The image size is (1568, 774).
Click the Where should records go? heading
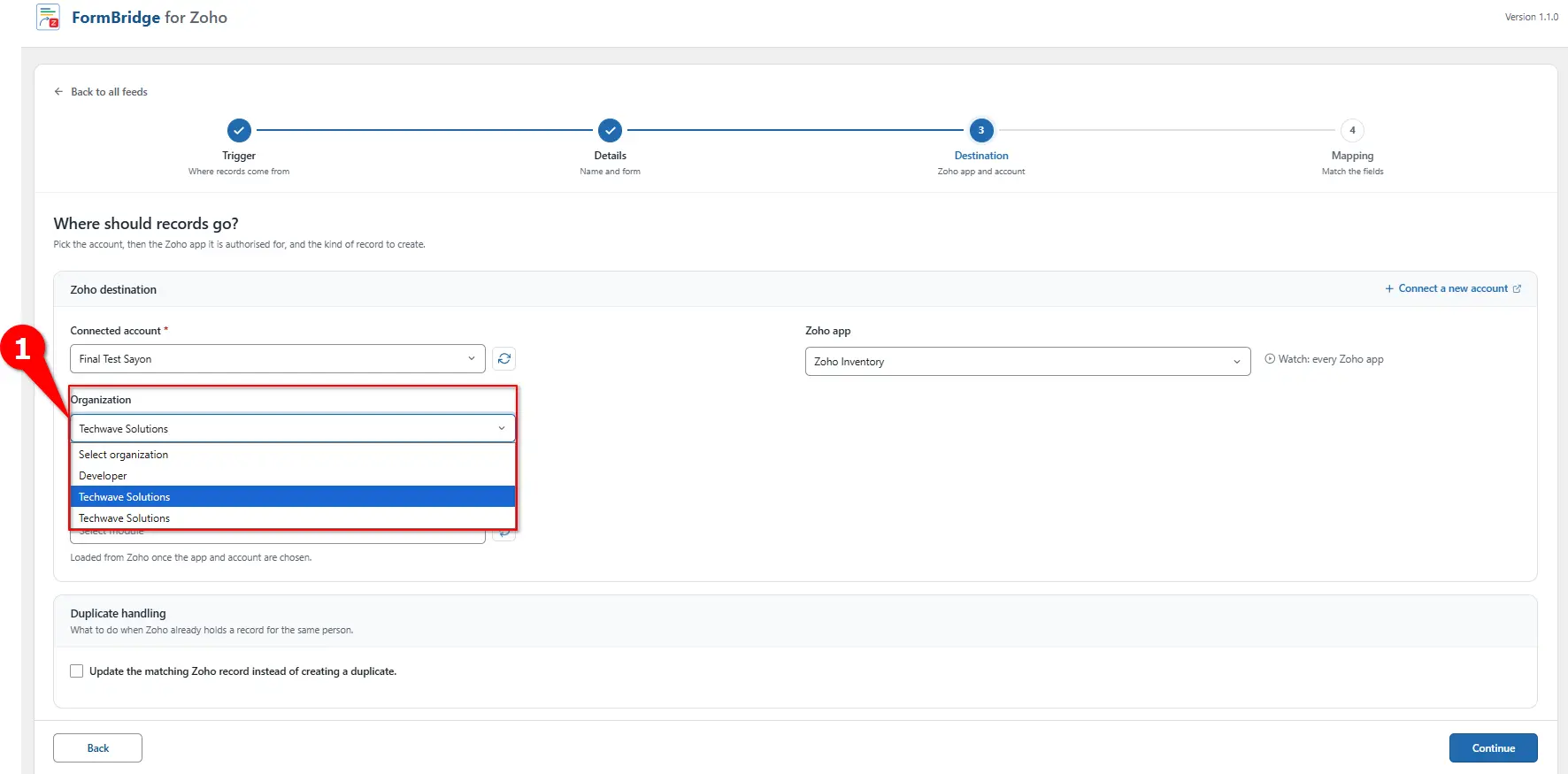(x=146, y=224)
